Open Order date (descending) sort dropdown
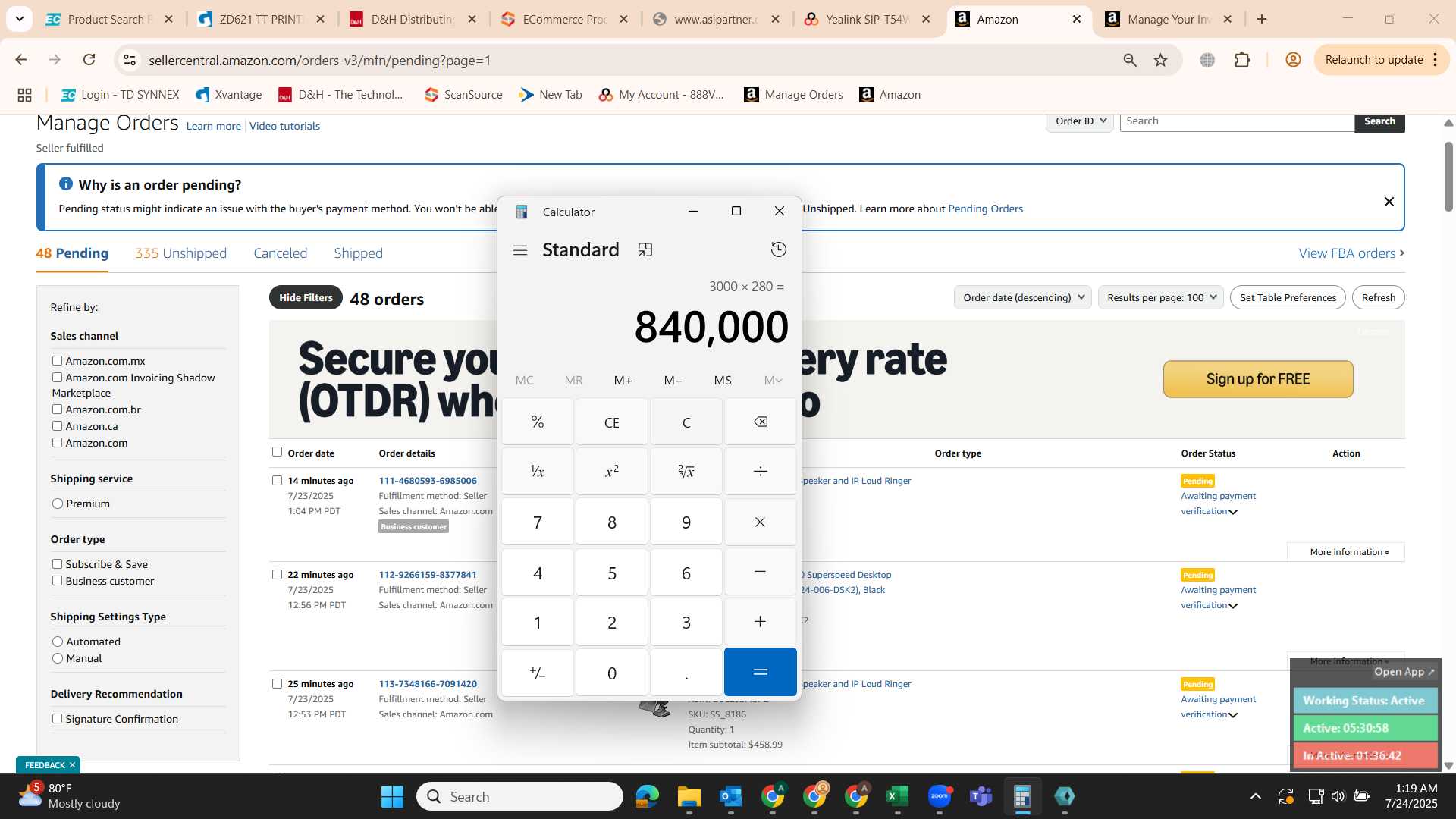1456x819 pixels. (x=1022, y=297)
